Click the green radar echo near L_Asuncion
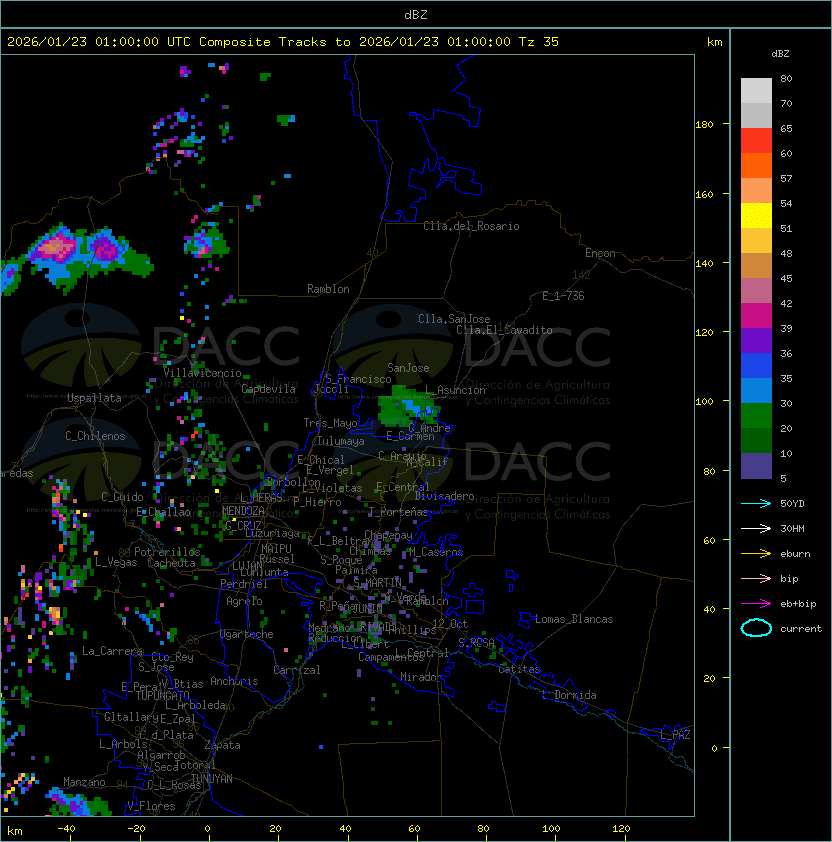This screenshot has width=832, height=842. (x=407, y=407)
